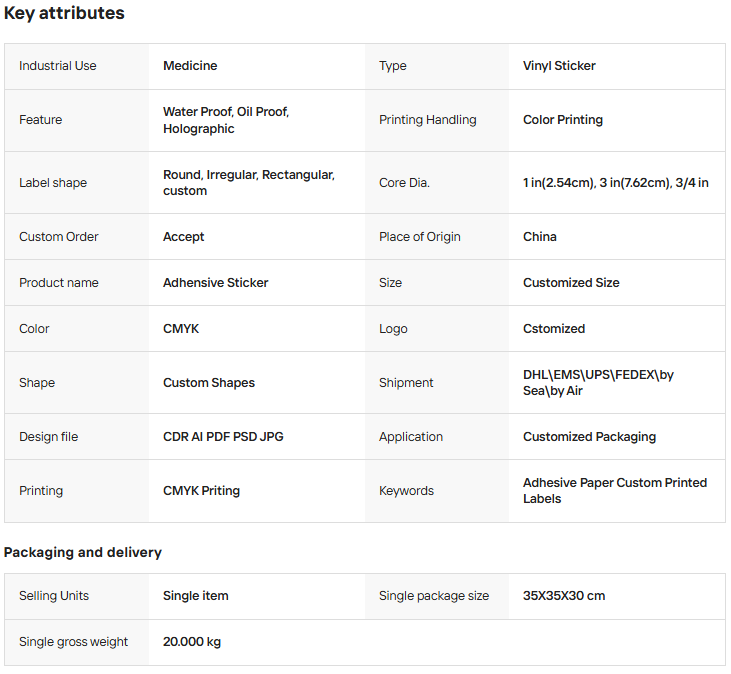Click the China place of origin value

point(540,237)
